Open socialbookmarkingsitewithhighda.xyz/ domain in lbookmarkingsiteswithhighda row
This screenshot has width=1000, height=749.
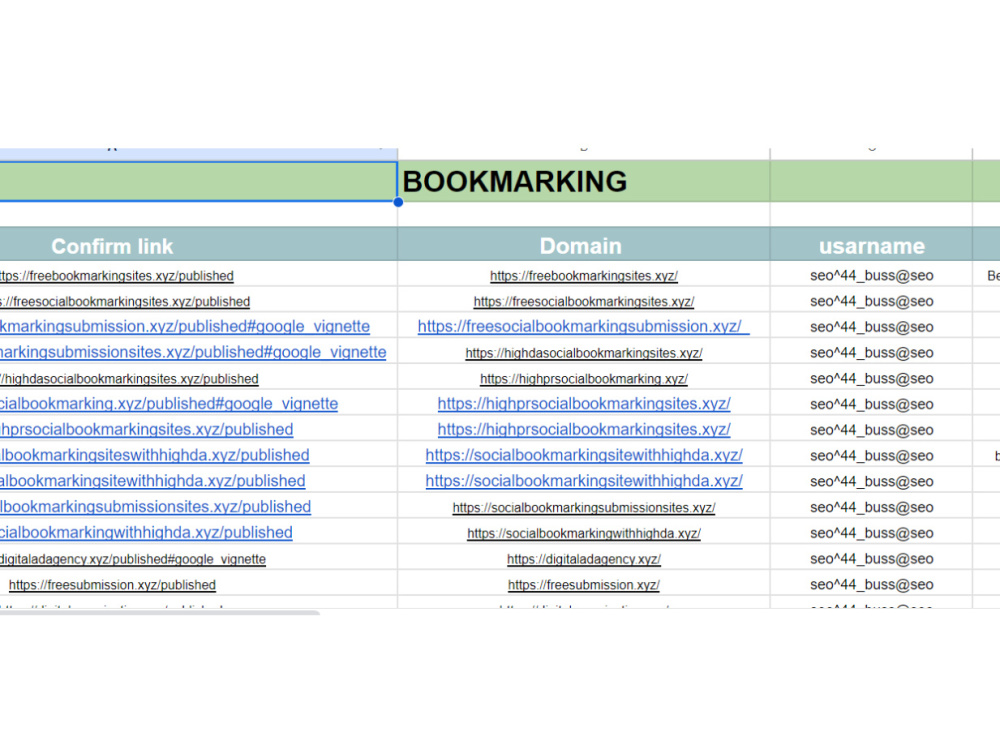tap(584, 455)
